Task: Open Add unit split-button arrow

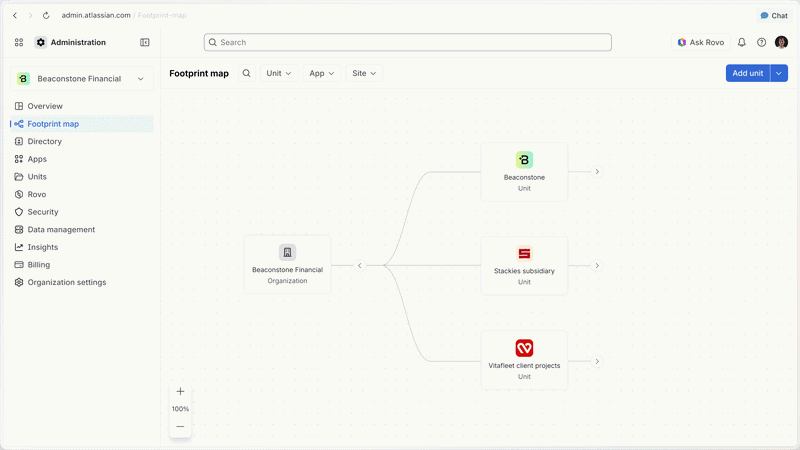Action: click(779, 73)
